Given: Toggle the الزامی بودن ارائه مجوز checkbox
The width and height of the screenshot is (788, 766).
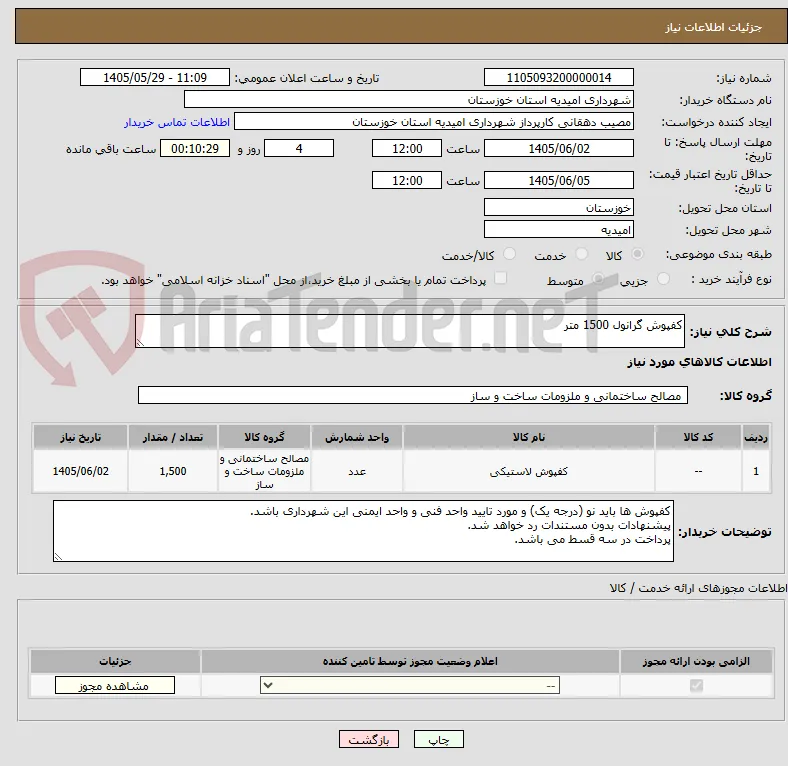Looking at the screenshot, I should click(696, 685).
